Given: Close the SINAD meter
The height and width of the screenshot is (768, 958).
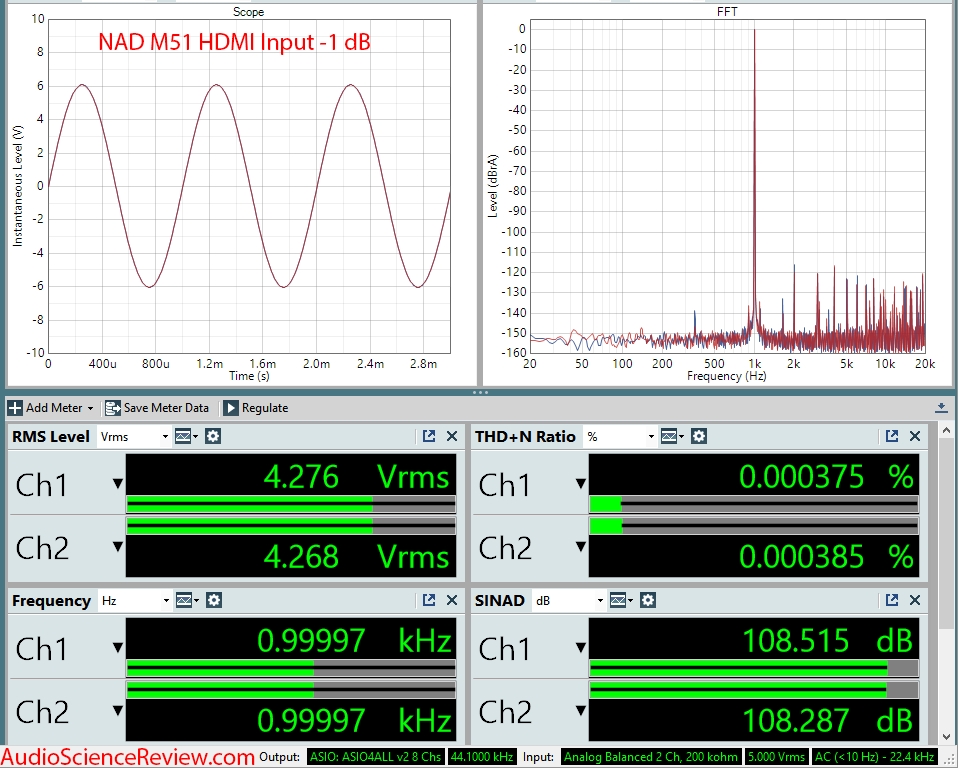Looking at the screenshot, I should 915,601.
